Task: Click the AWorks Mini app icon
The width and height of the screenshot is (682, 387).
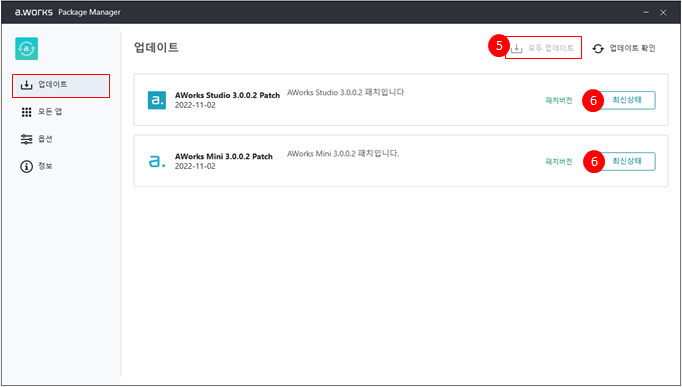Action: tap(157, 161)
